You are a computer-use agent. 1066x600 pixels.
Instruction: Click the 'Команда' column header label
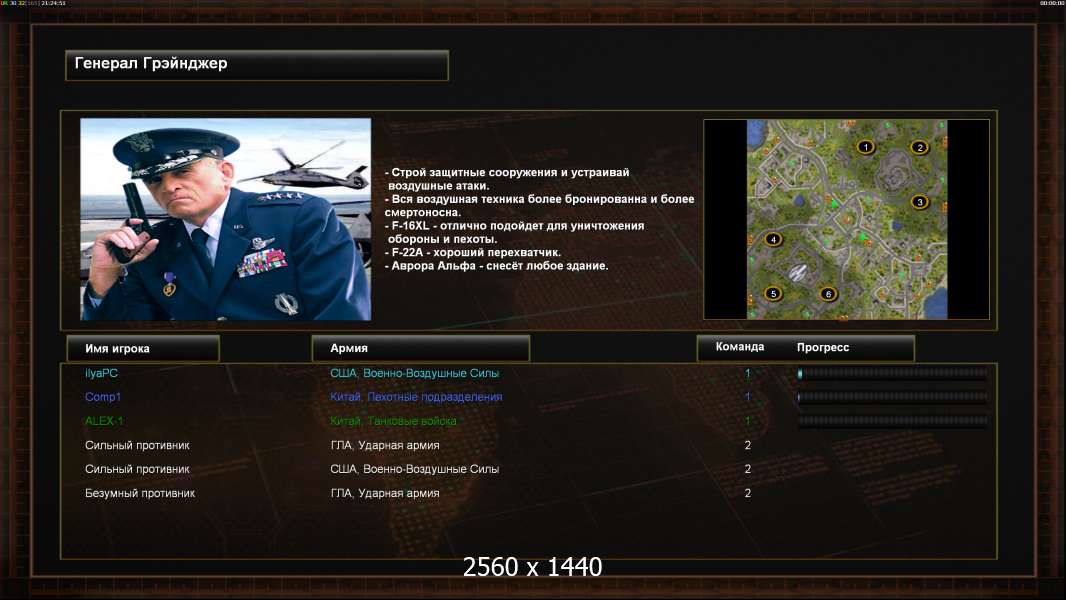[x=740, y=347]
